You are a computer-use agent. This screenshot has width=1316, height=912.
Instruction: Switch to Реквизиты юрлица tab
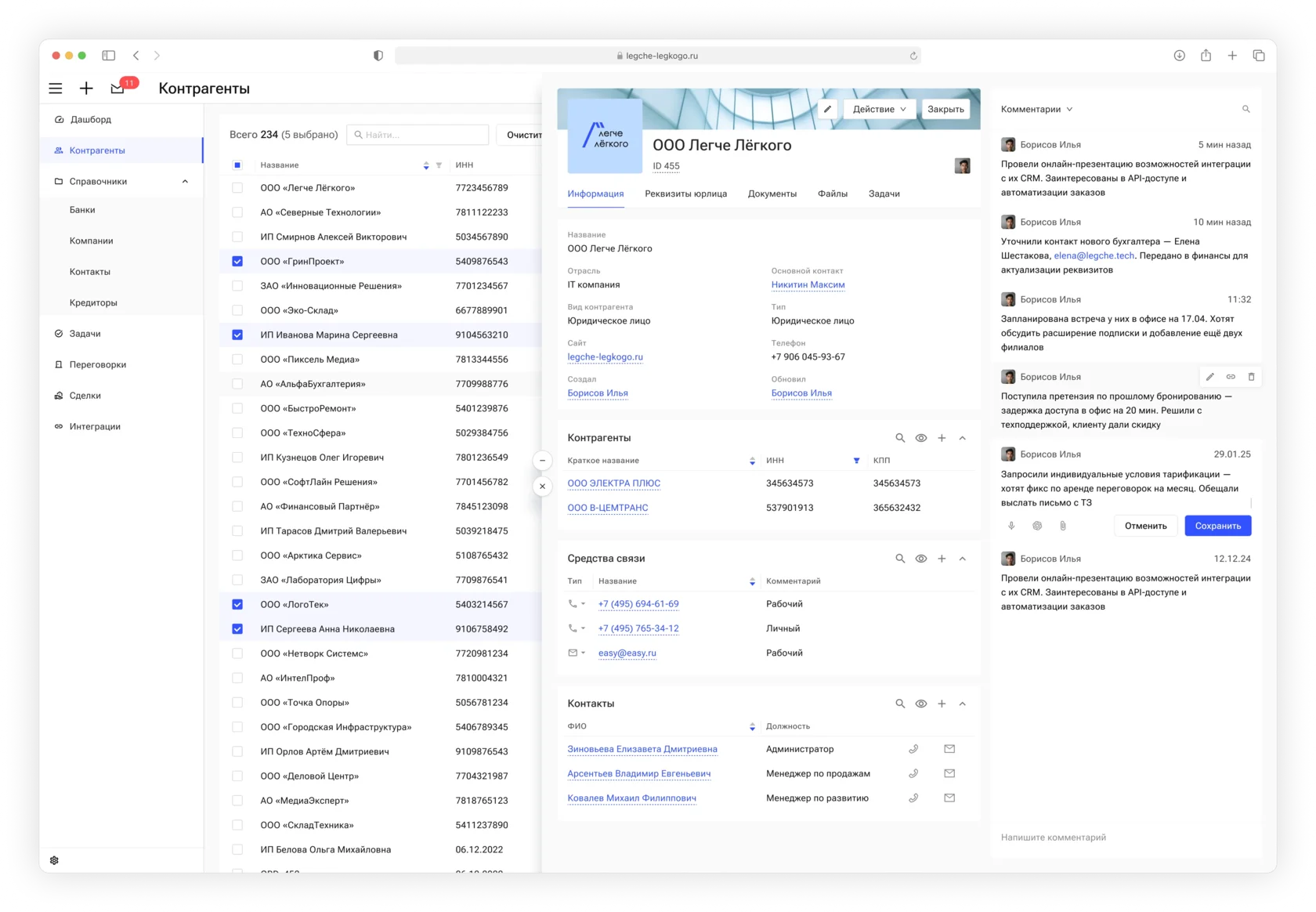(685, 194)
